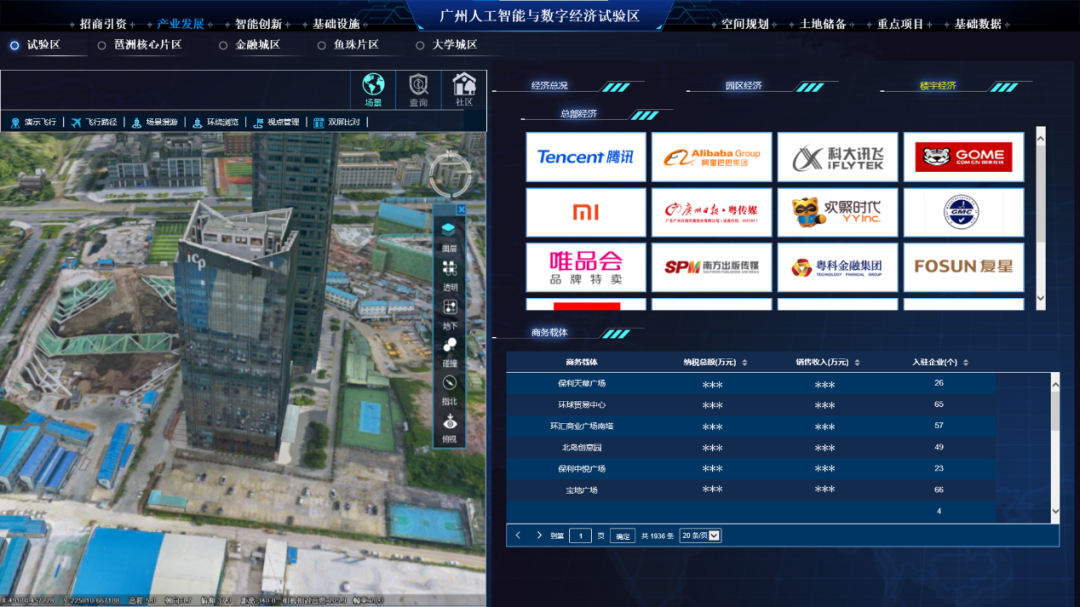Screen dimensions: 1080x607
Task: Open the 20 条/页 page size dropdown
Action: [x=700, y=535]
